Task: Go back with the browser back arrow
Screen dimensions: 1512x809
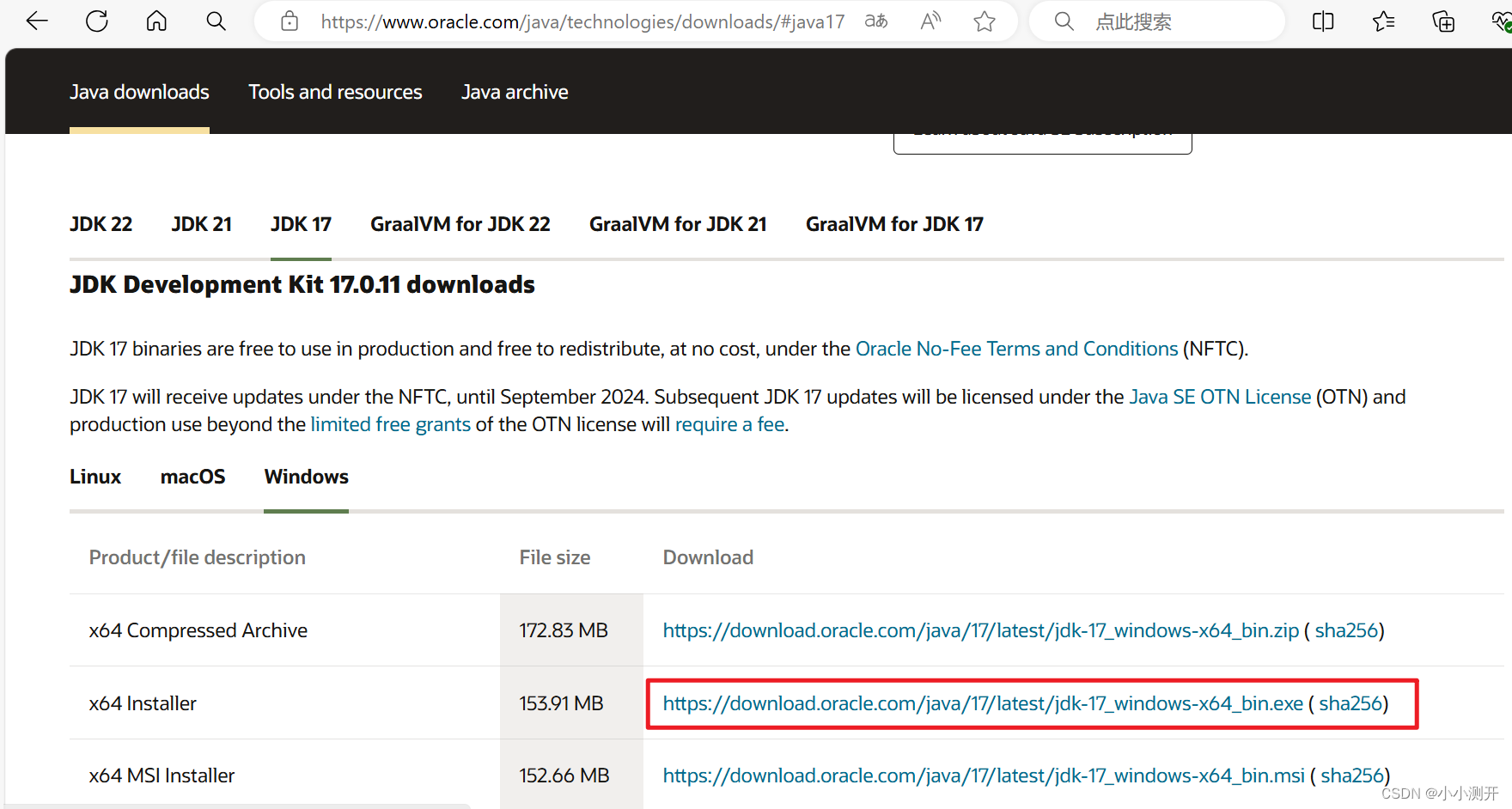Action: click(37, 21)
